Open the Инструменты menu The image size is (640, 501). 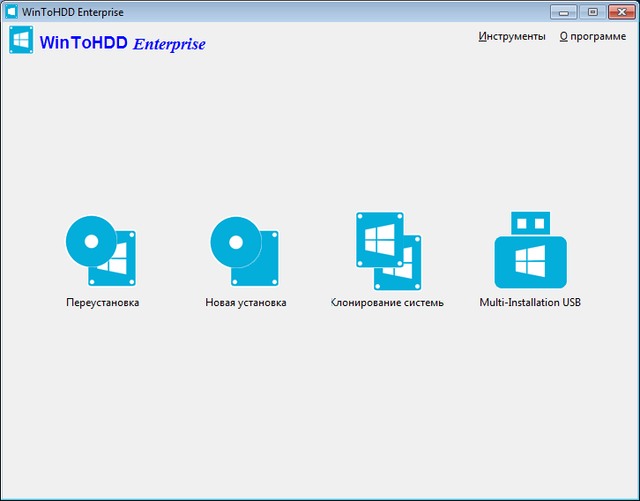pos(512,36)
